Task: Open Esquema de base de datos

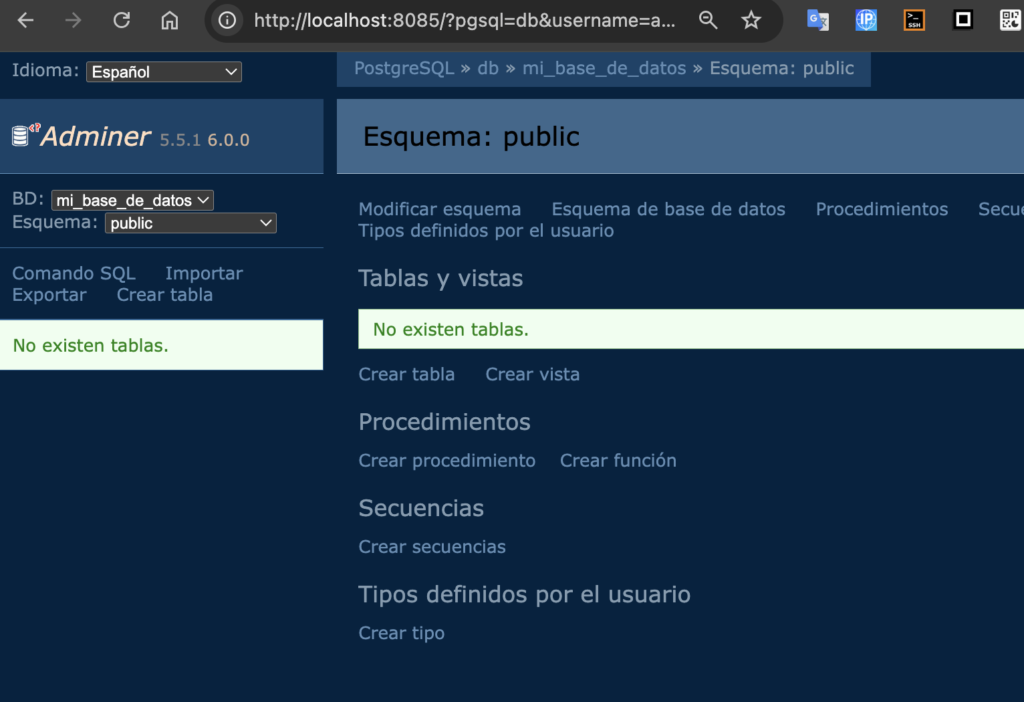Action: (x=668, y=209)
